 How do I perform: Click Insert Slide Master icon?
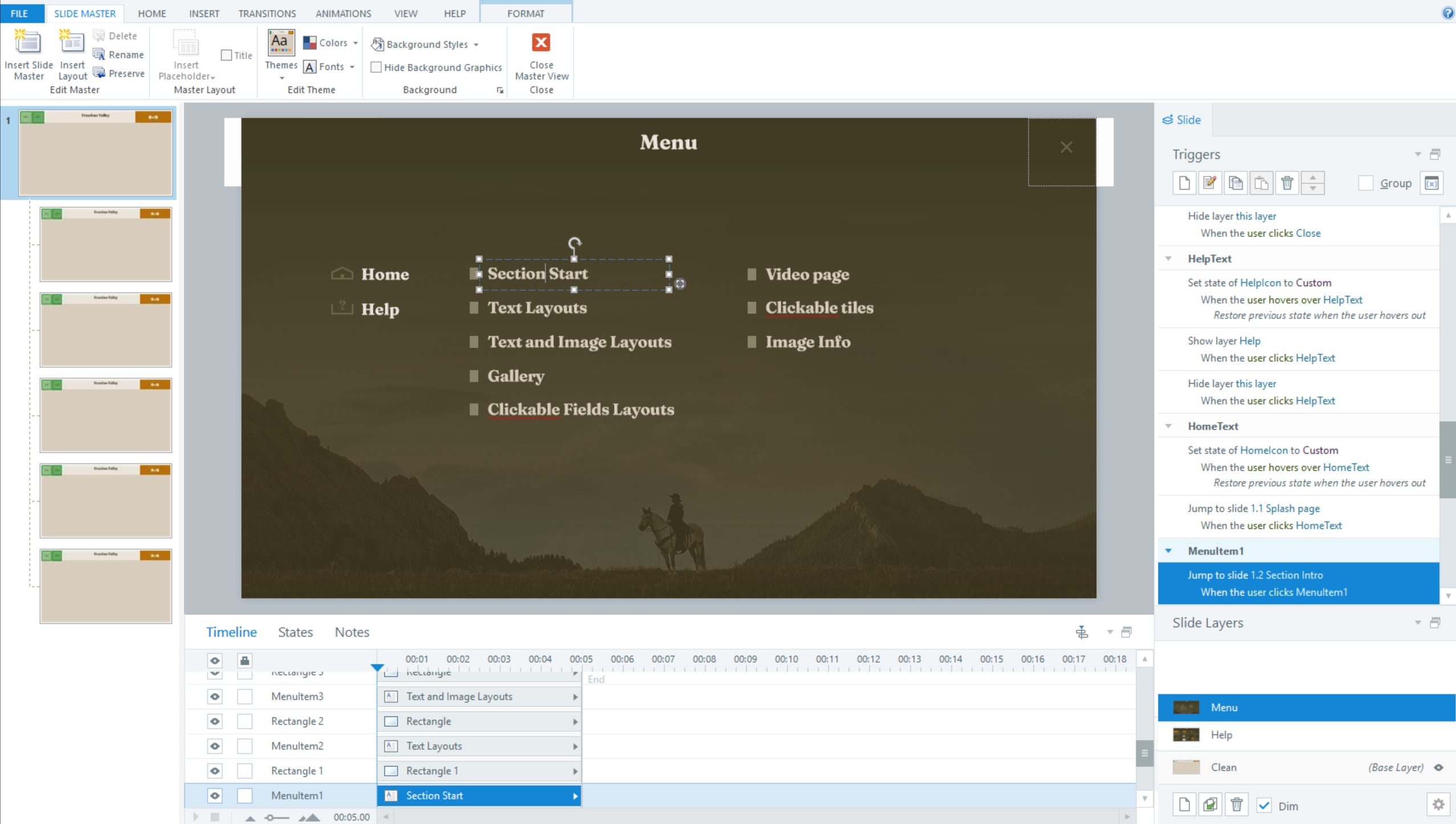tap(27, 43)
